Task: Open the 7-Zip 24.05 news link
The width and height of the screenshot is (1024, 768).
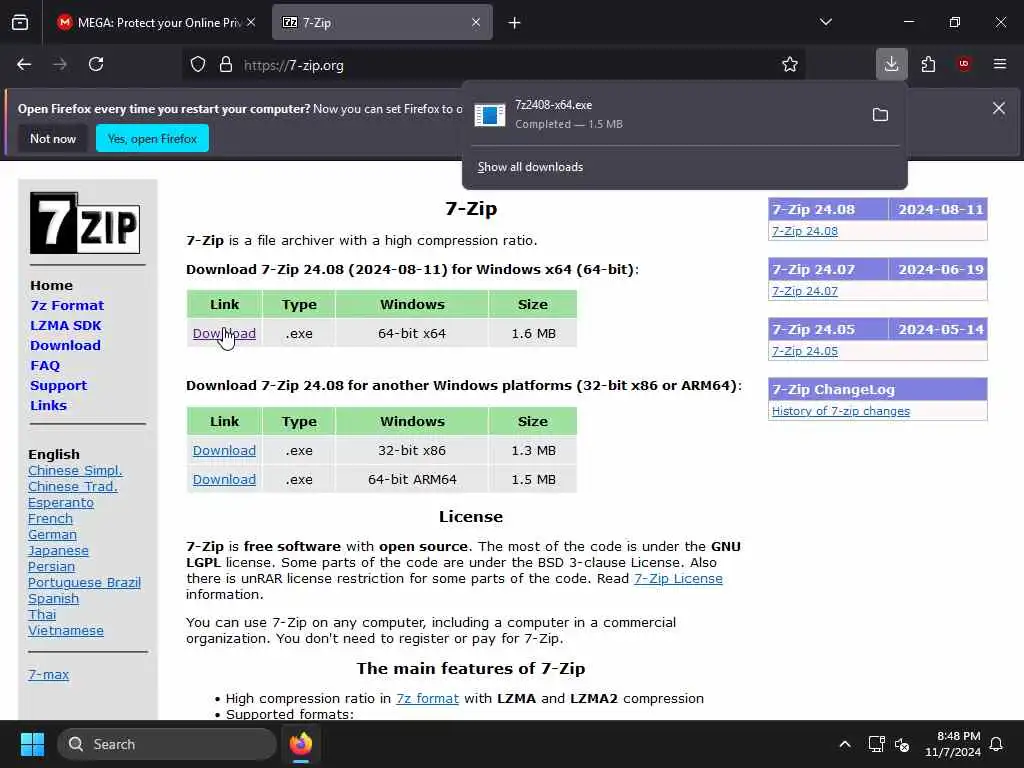Action: pyautogui.click(x=805, y=351)
